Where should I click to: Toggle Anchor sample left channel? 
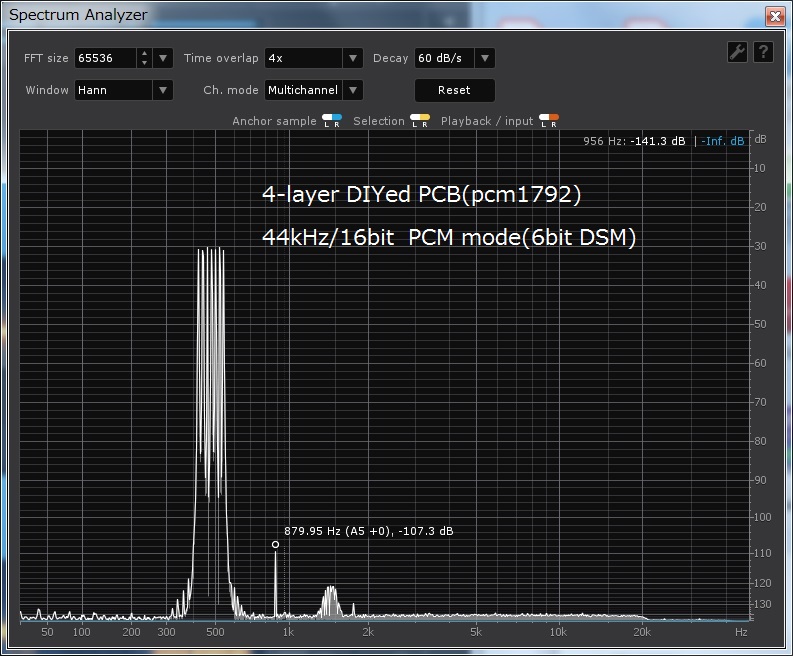coord(327,121)
